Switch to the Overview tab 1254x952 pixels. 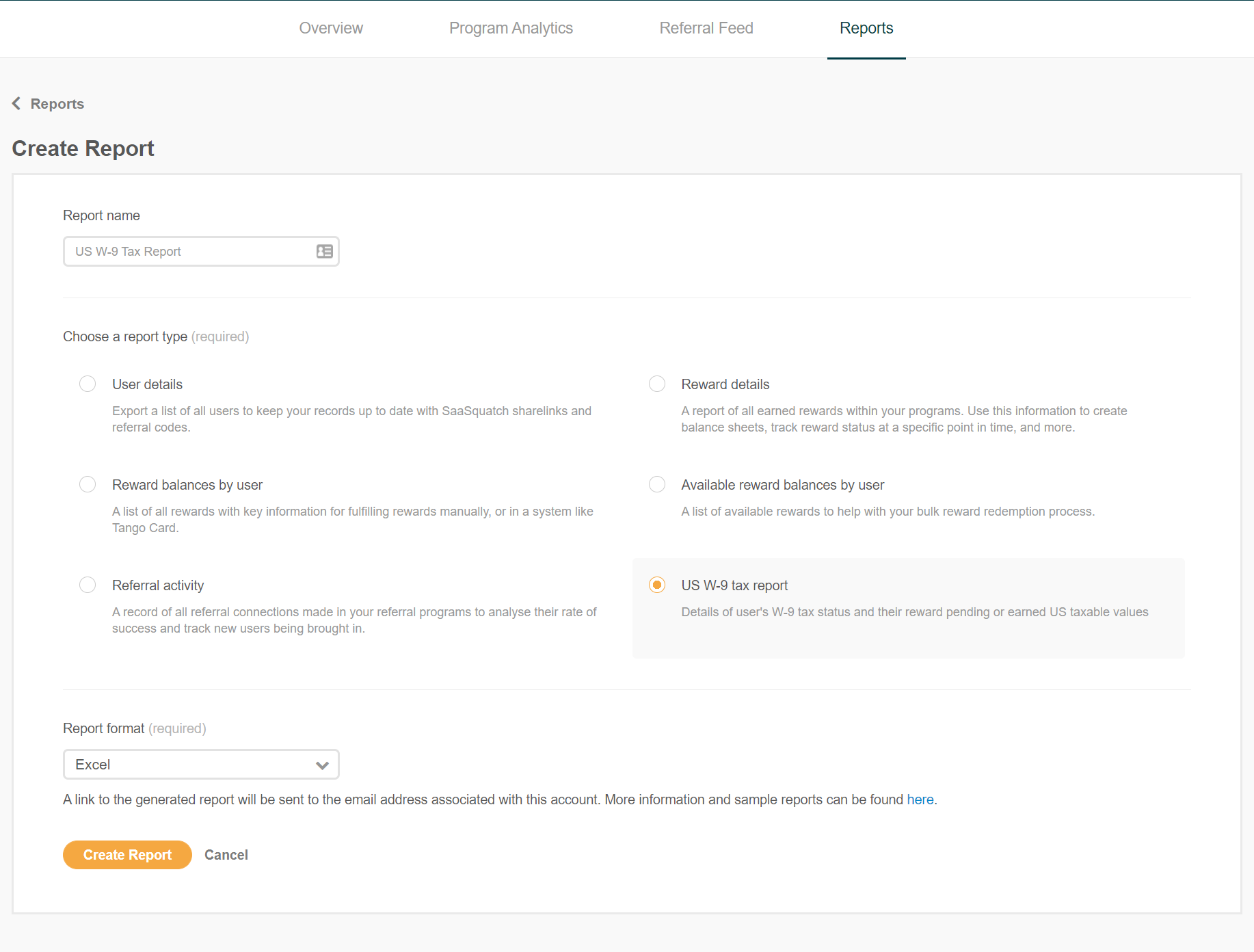[331, 28]
